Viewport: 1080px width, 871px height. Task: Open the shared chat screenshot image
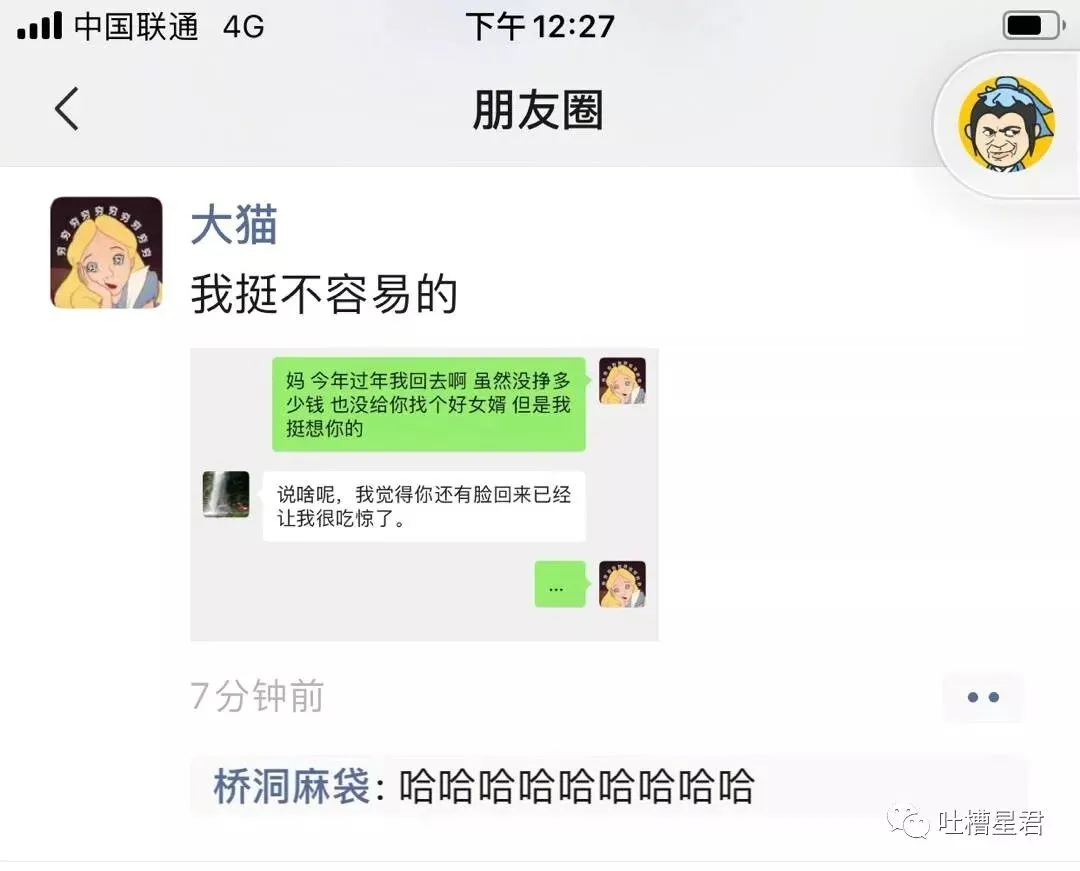click(424, 494)
